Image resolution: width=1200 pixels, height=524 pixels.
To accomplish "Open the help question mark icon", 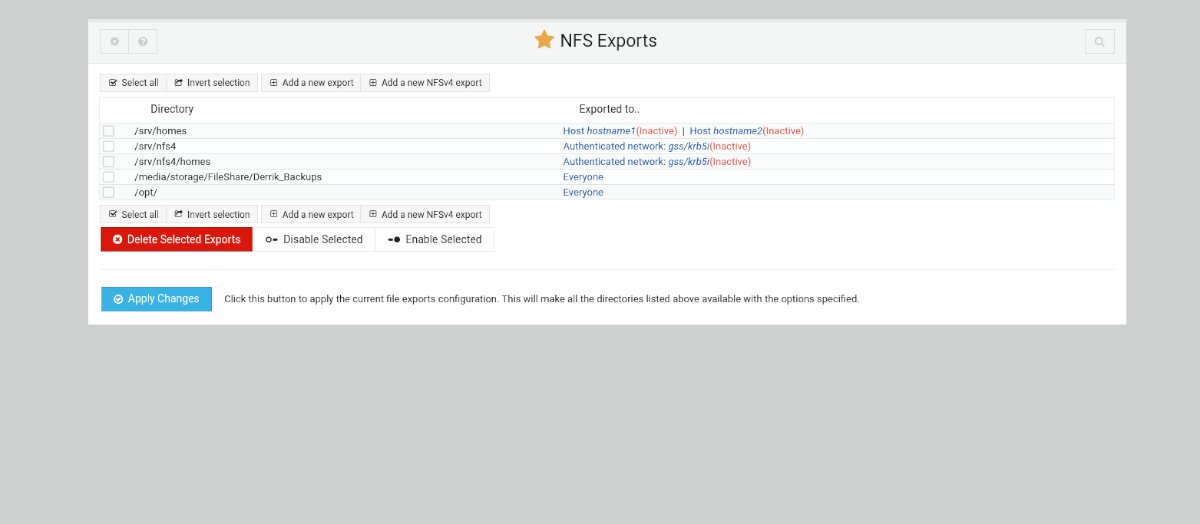I will point(143,42).
